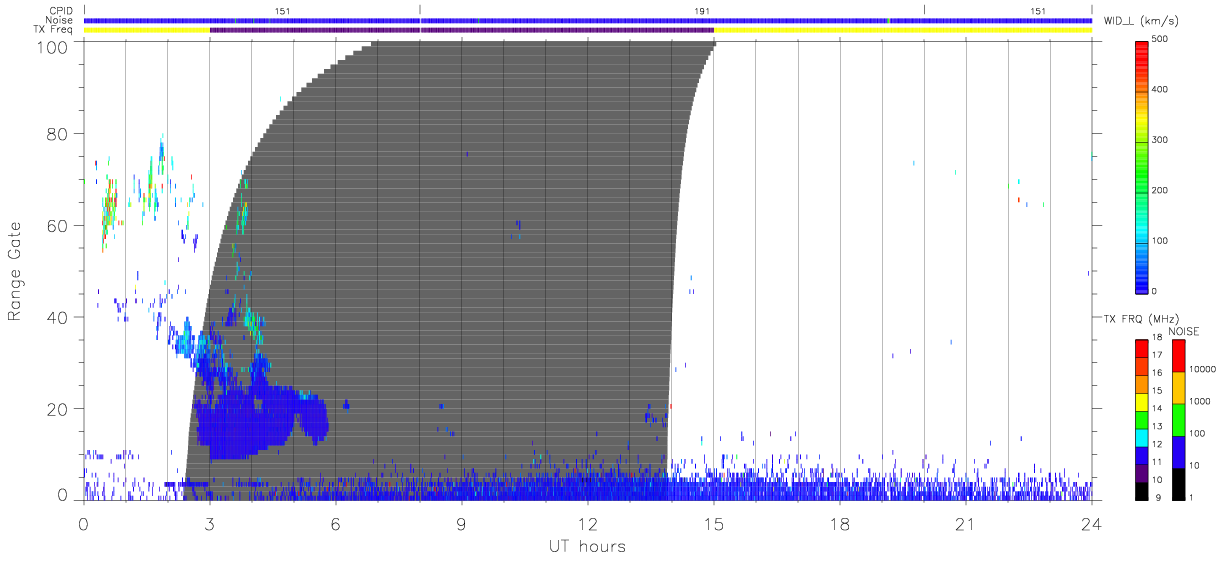This screenshot has height=567, width=1228.
Task: Click Range Gate axis tick '20'
Action: pos(58,409)
